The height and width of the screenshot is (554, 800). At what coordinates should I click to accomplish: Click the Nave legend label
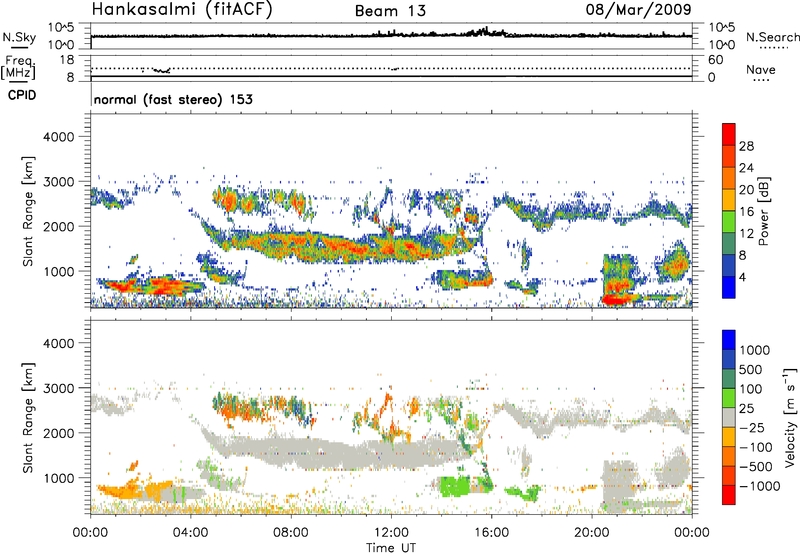click(761, 69)
